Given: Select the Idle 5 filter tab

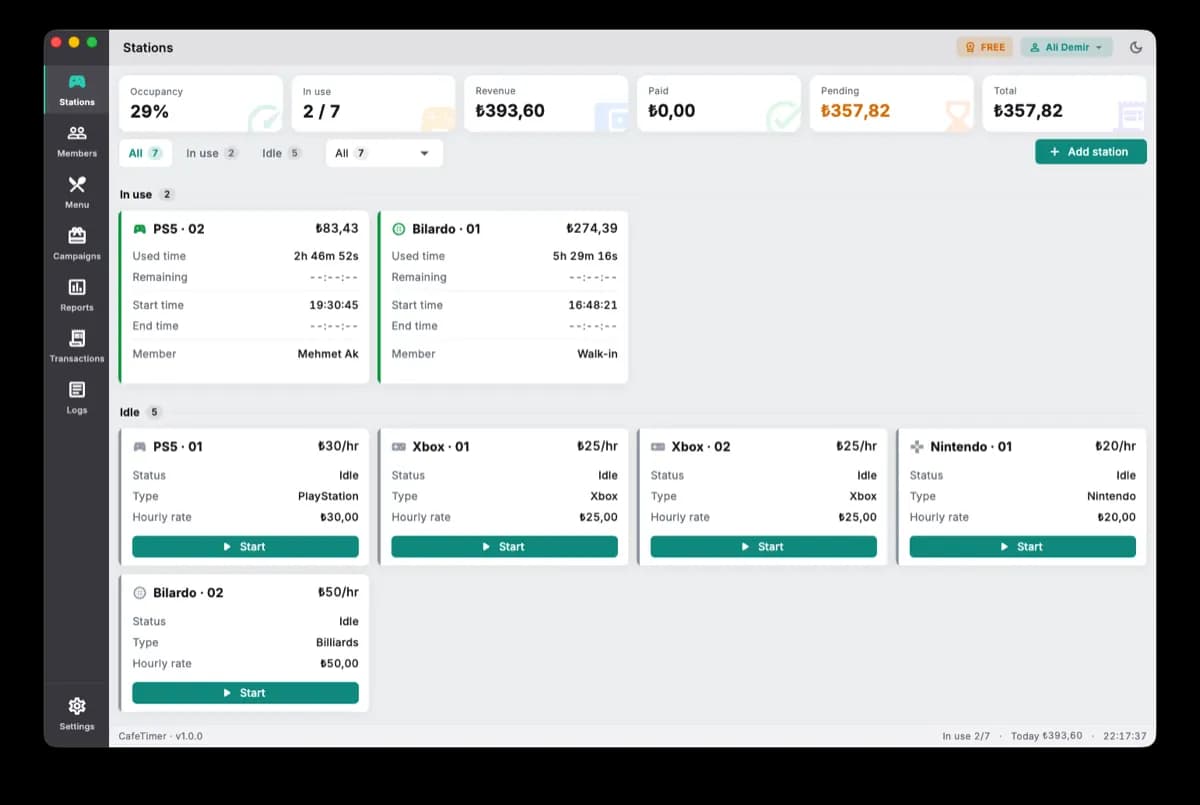Looking at the screenshot, I should (x=281, y=153).
